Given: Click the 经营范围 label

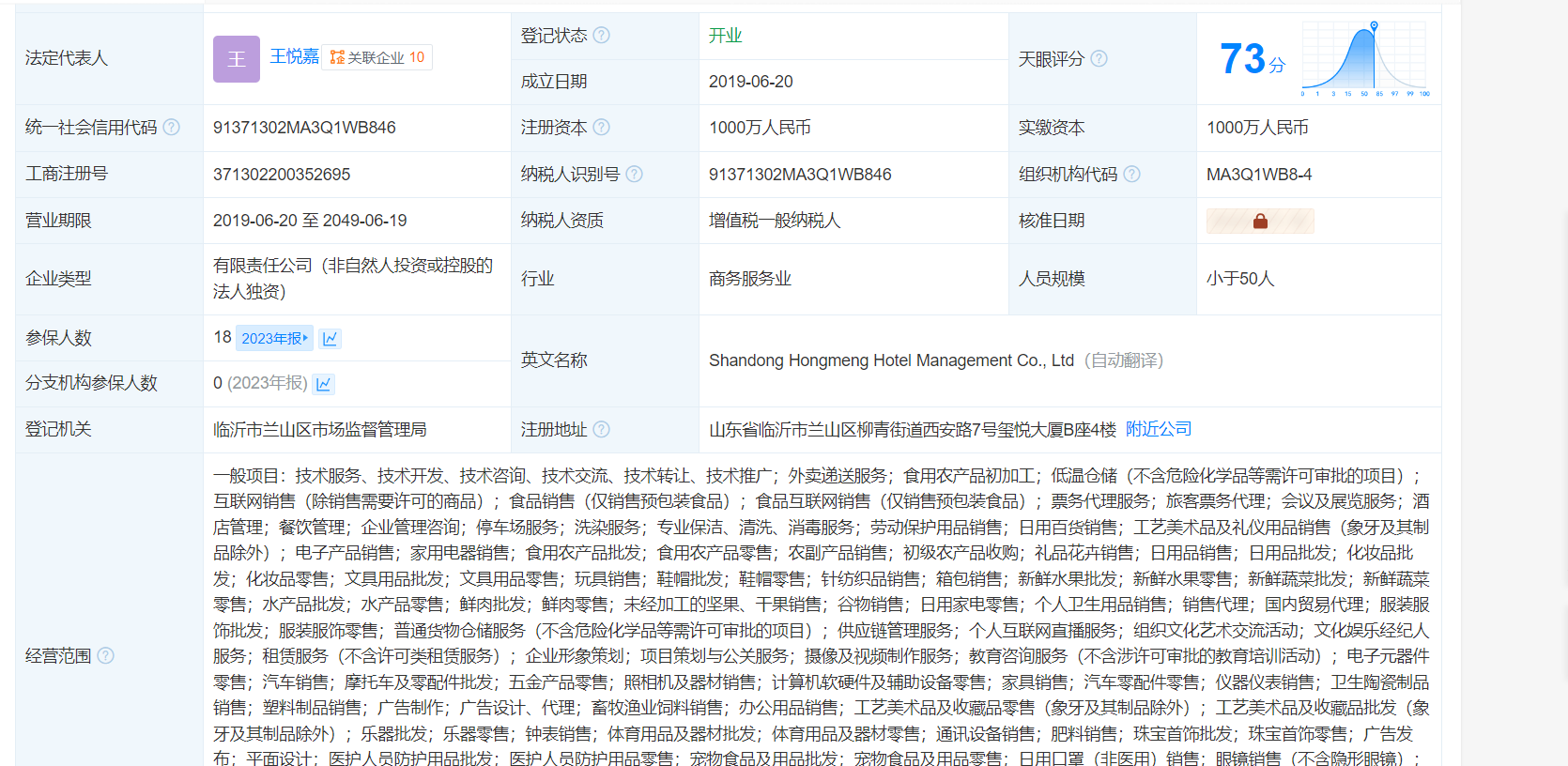Looking at the screenshot, I should click(x=58, y=656).
